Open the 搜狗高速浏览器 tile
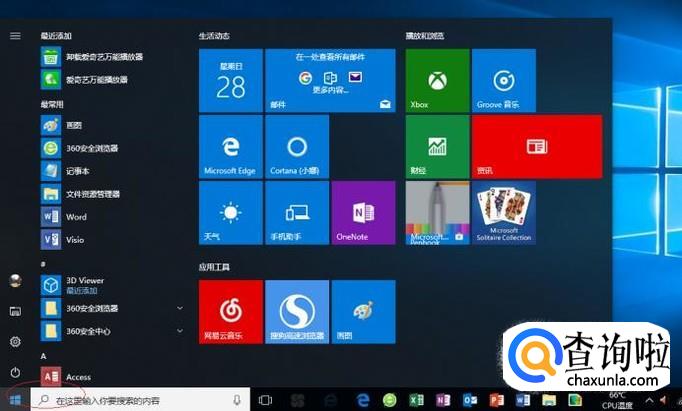 click(x=297, y=312)
